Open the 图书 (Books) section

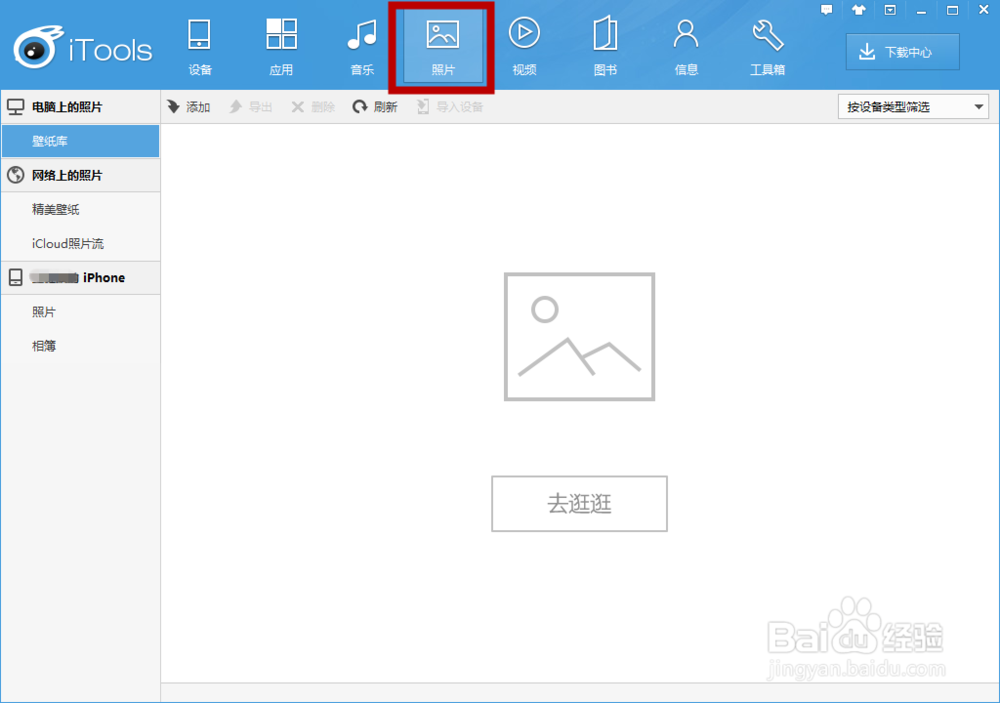pyautogui.click(x=604, y=45)
